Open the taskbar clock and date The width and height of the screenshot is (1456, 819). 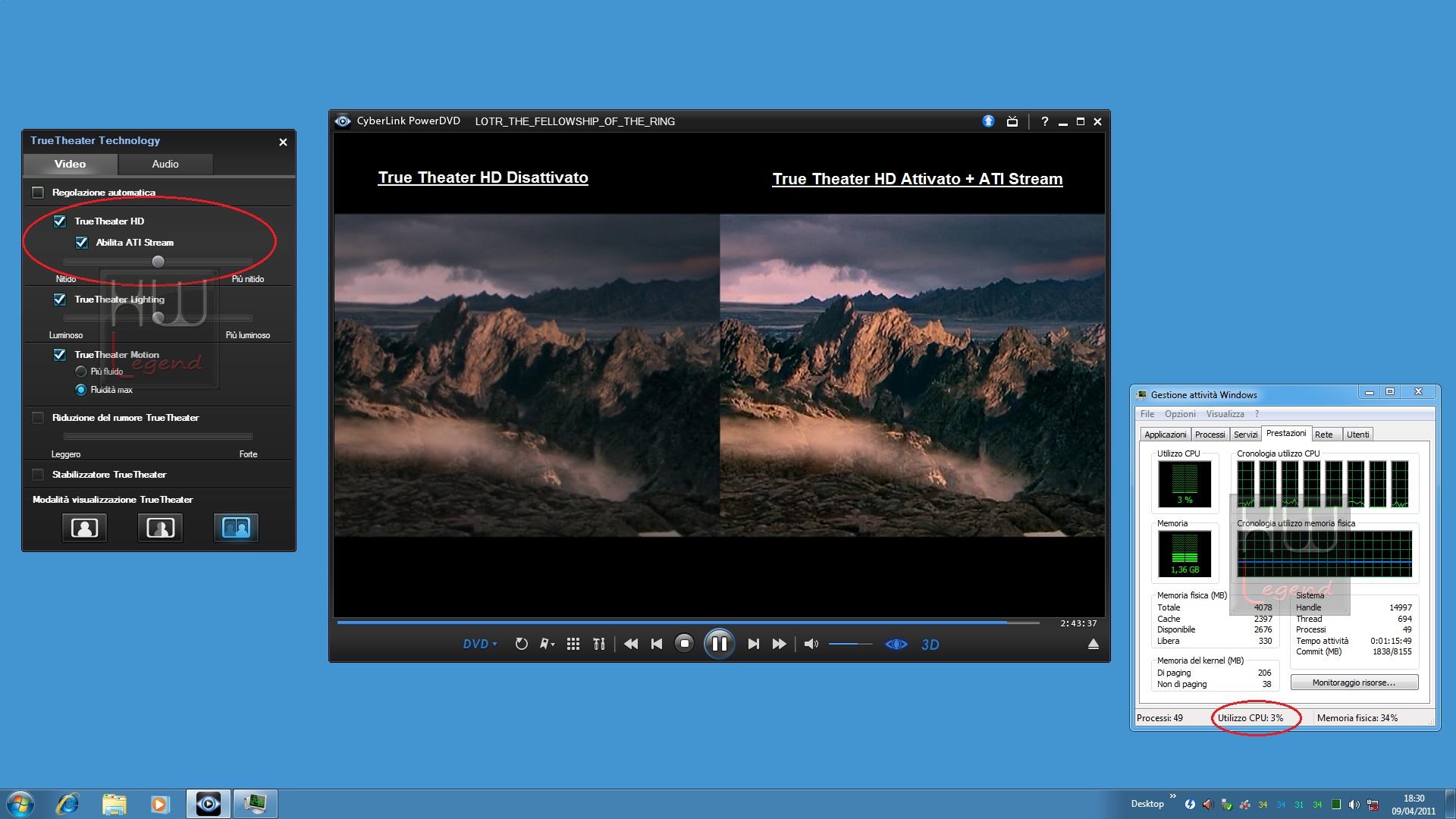click(1414, 804)
